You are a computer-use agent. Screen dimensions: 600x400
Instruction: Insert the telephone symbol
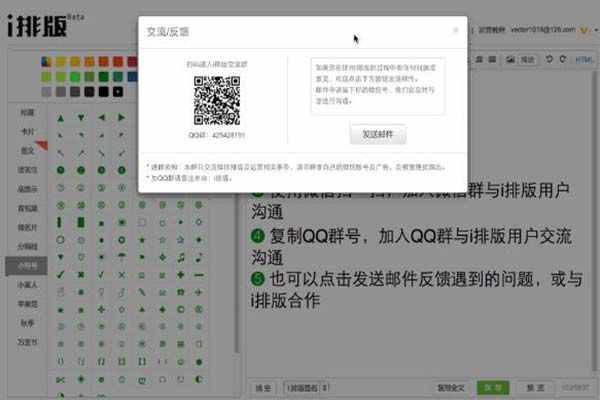(x=181, y=292)
